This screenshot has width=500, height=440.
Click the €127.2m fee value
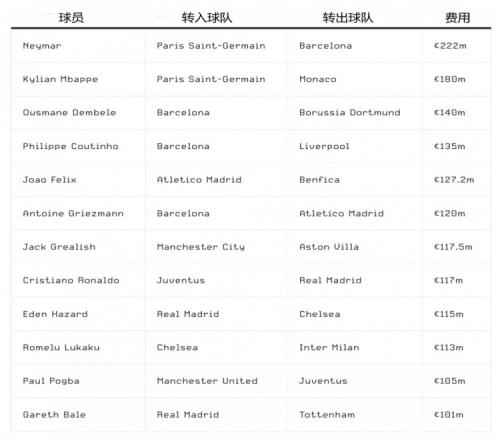point(454,180)
